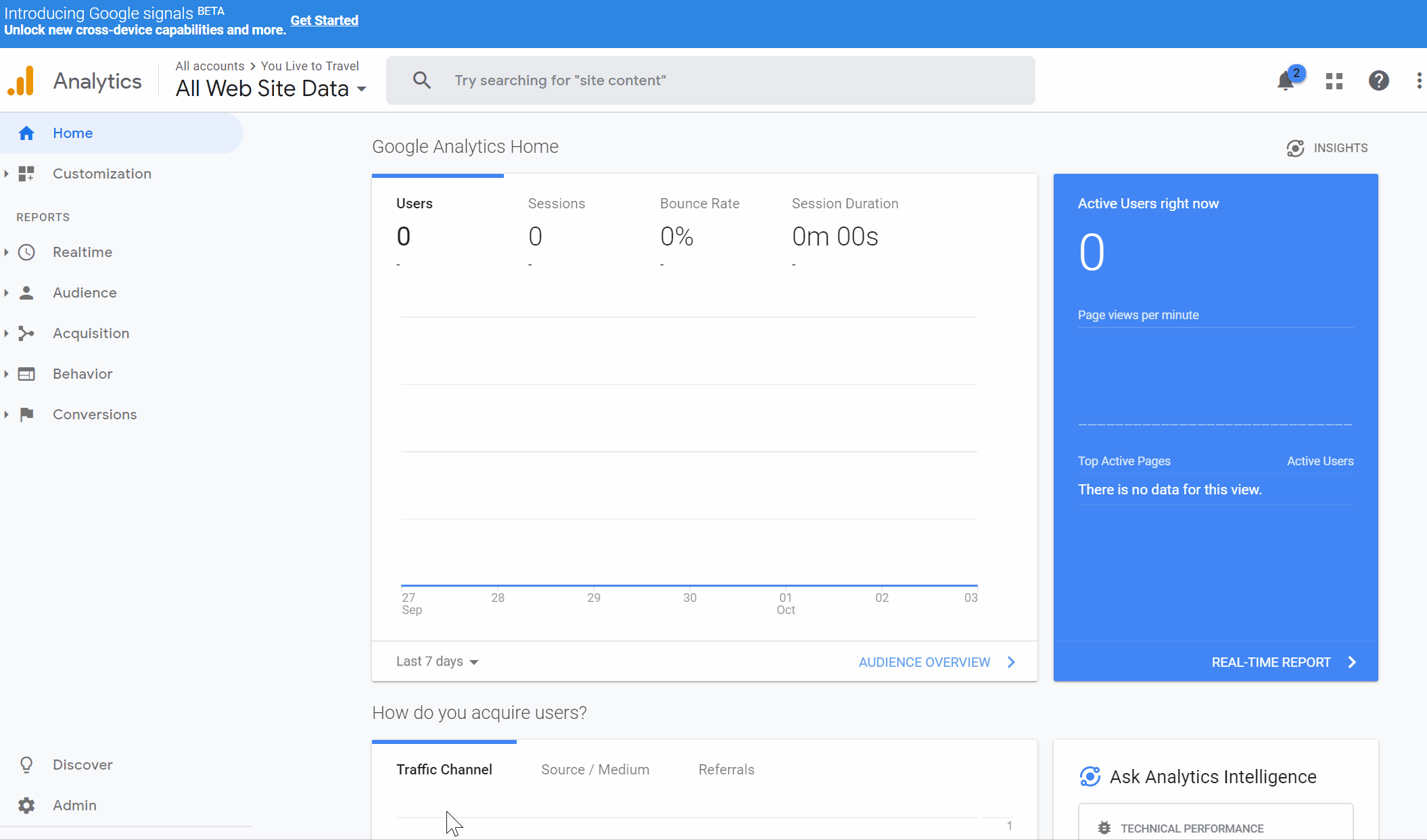Expand the Audience reports arrow

[6, 293]
